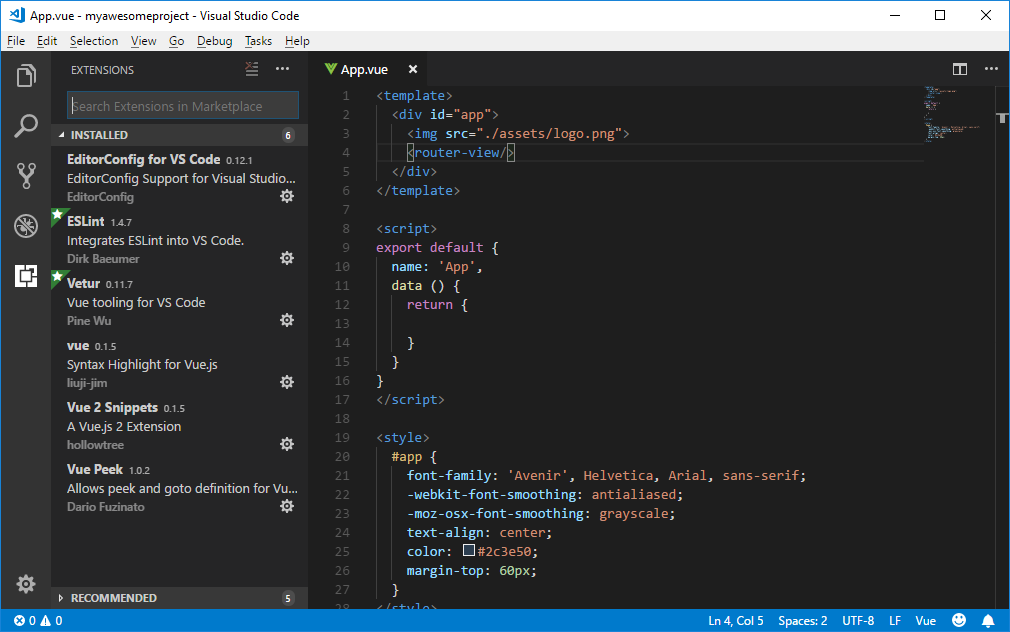This screenshot has height=632, width=1010.
Task: Show errors and warnings count
Action: point(38,620)
